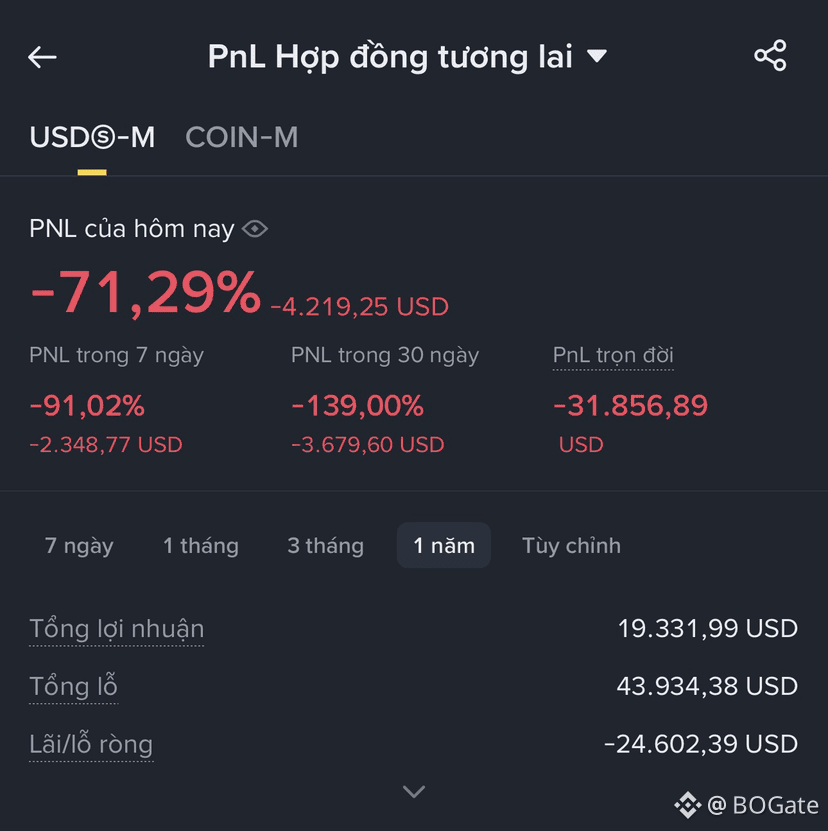828x831 pixels.
Task: Tap the PnL trọn đời label
Action: point(613,355)
